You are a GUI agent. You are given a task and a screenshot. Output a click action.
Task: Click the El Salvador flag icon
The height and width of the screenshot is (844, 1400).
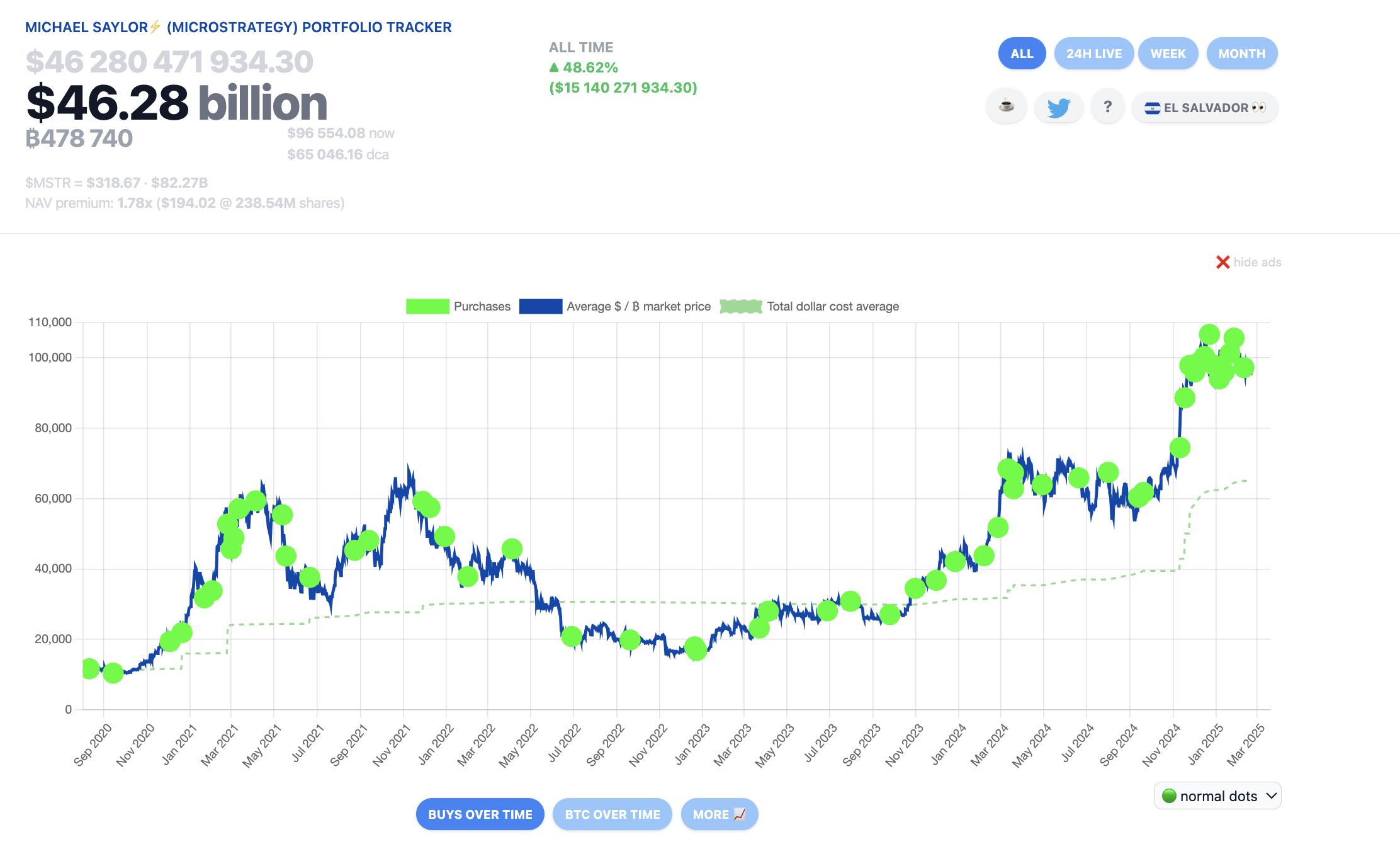[x=1152, y=108]
